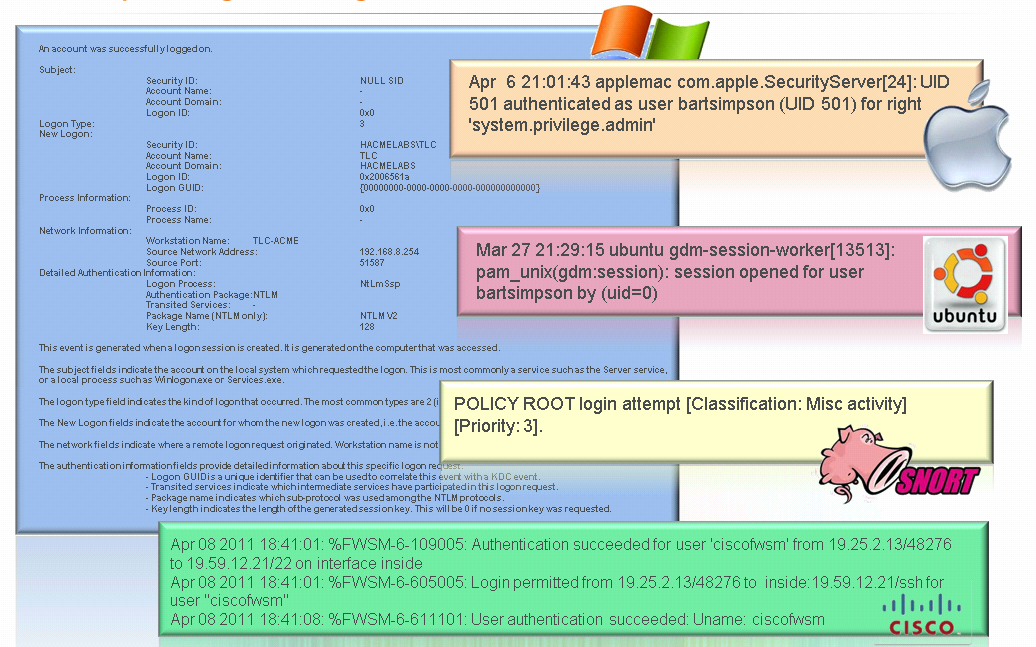1036x647 pixels.
Task: Click the Cisco logo
Action: click(922, 616)
